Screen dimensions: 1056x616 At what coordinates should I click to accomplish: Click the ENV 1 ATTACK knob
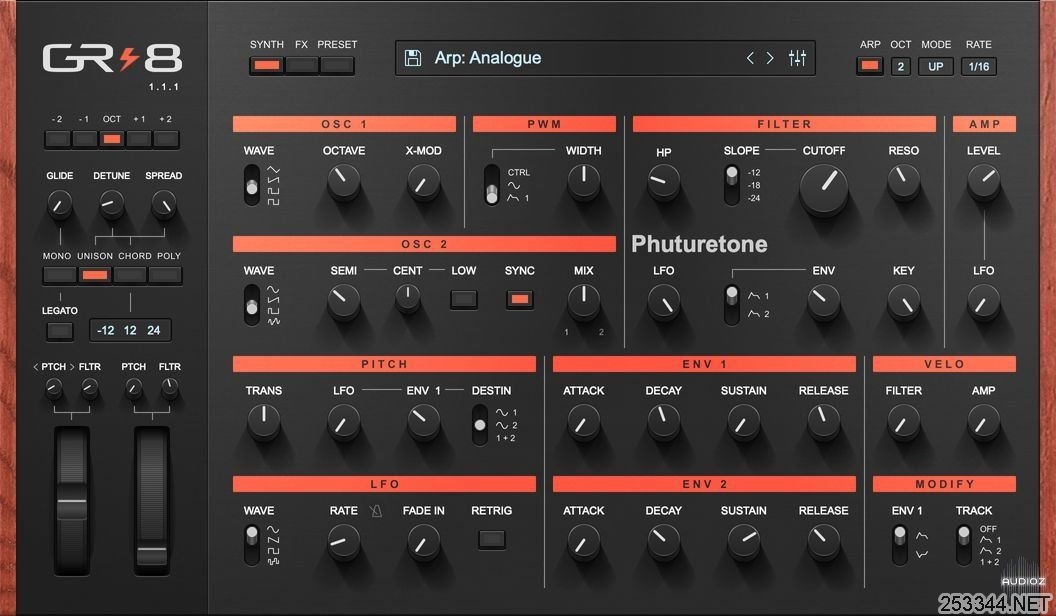(x=583, y=421)
